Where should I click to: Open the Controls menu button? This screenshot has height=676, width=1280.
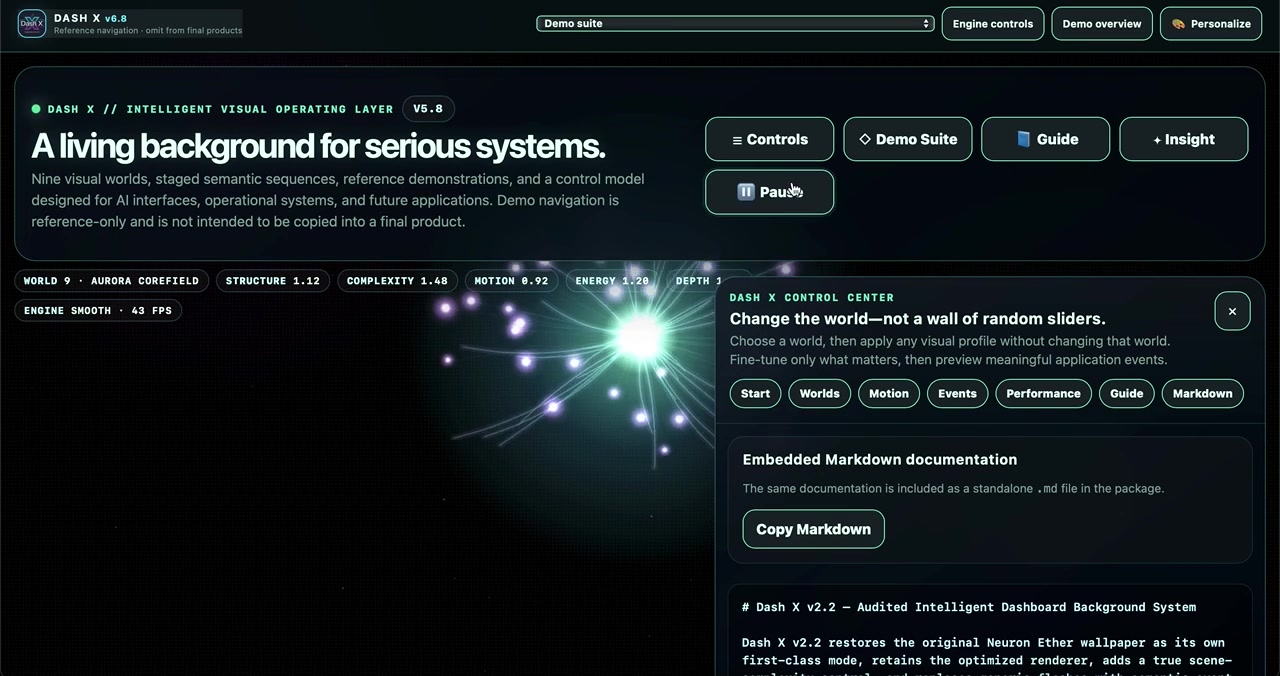769,139
